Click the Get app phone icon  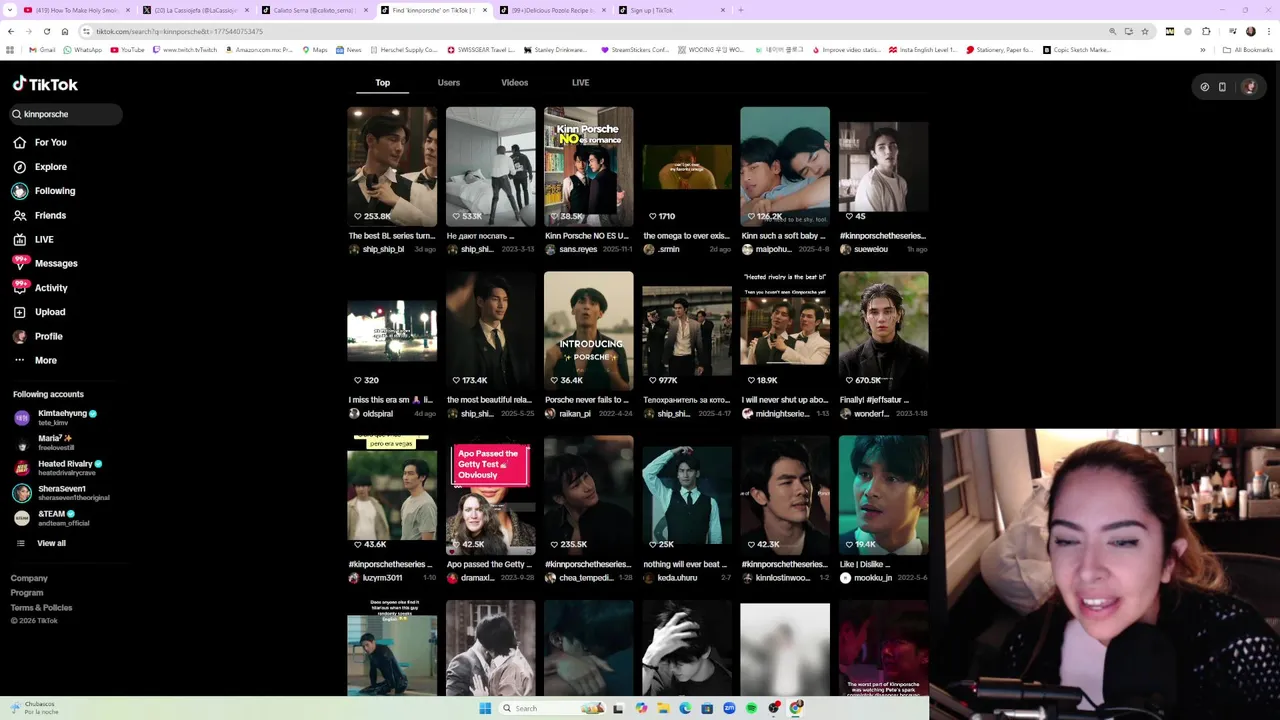[x=1222, y=87]
